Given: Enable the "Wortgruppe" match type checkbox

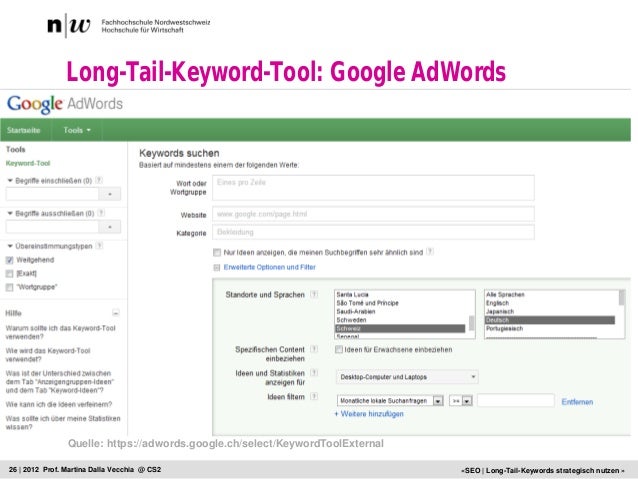Looking at the screenshot, I should pyautogui.click(x=9, y=287).
